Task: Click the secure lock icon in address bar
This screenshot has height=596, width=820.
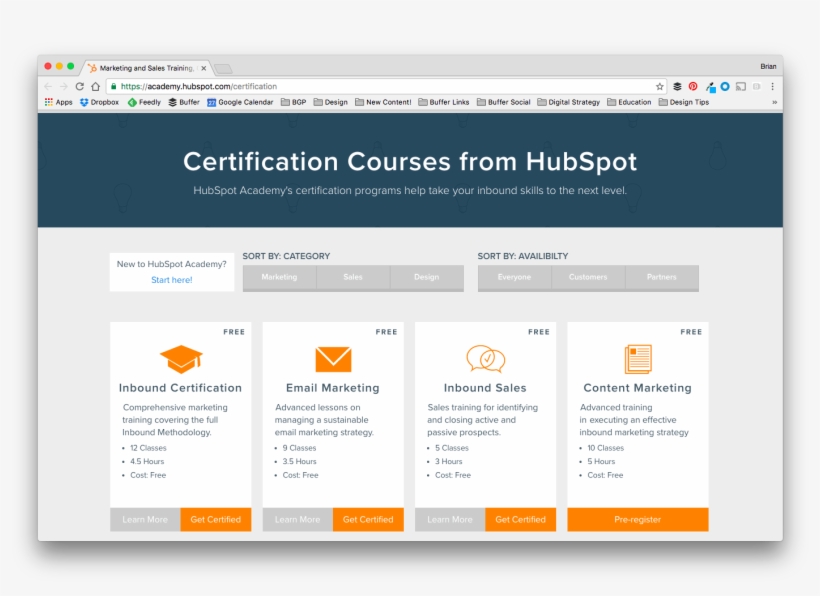Action: point(113,86)
